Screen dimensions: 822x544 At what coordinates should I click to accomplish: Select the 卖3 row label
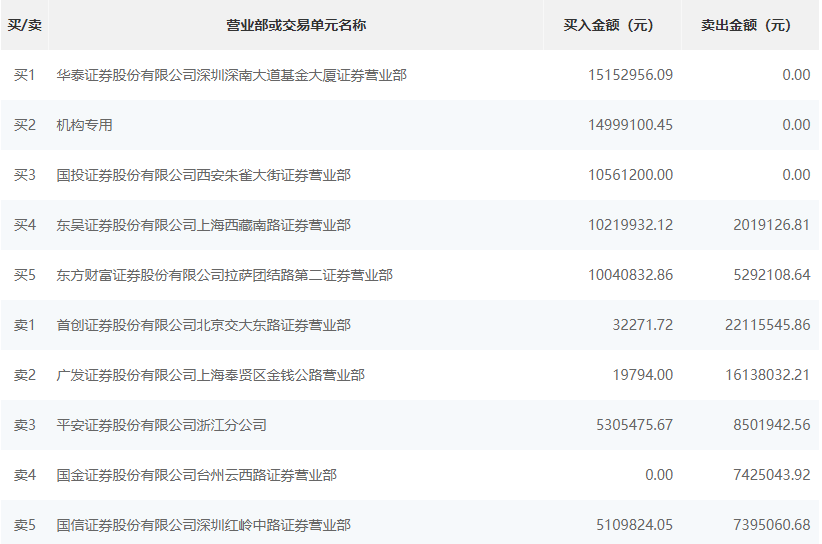[x=25, y=425]
